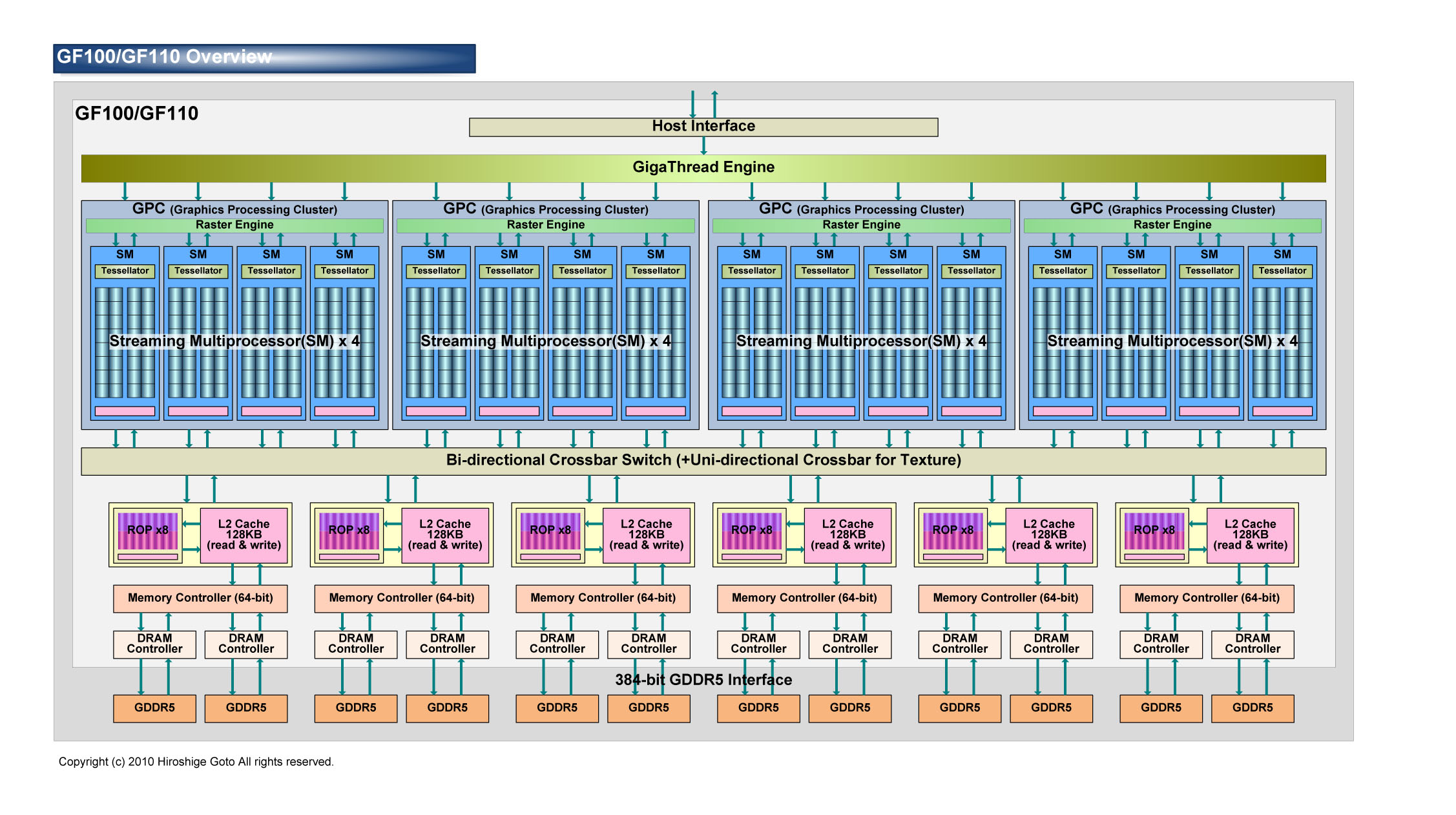The image size is (1456, 815).
Task: Click the rightmost Memory Controller (64-bit) box
Action: point(1207,598)
